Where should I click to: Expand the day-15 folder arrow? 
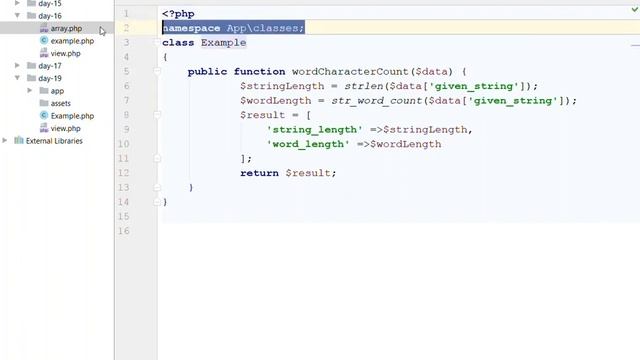pos(17,3)
